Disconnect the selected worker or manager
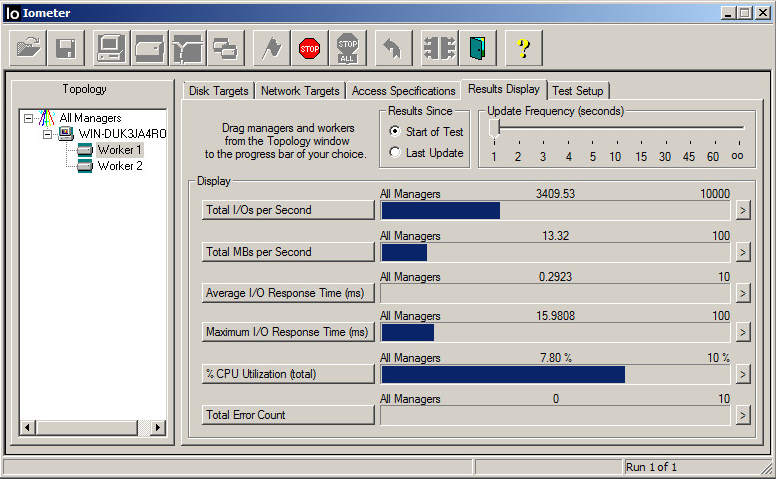Image resolution: width=776 pixels, height=479 pixels. [439, 48]
